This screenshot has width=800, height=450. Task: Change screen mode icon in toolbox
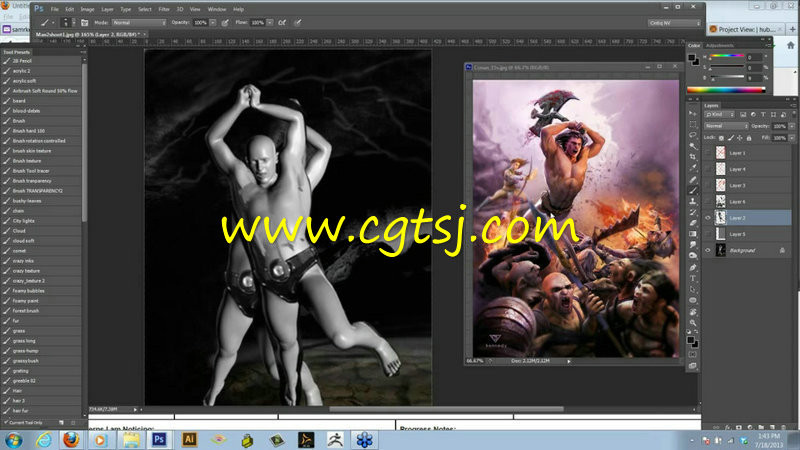pos(692,366)
